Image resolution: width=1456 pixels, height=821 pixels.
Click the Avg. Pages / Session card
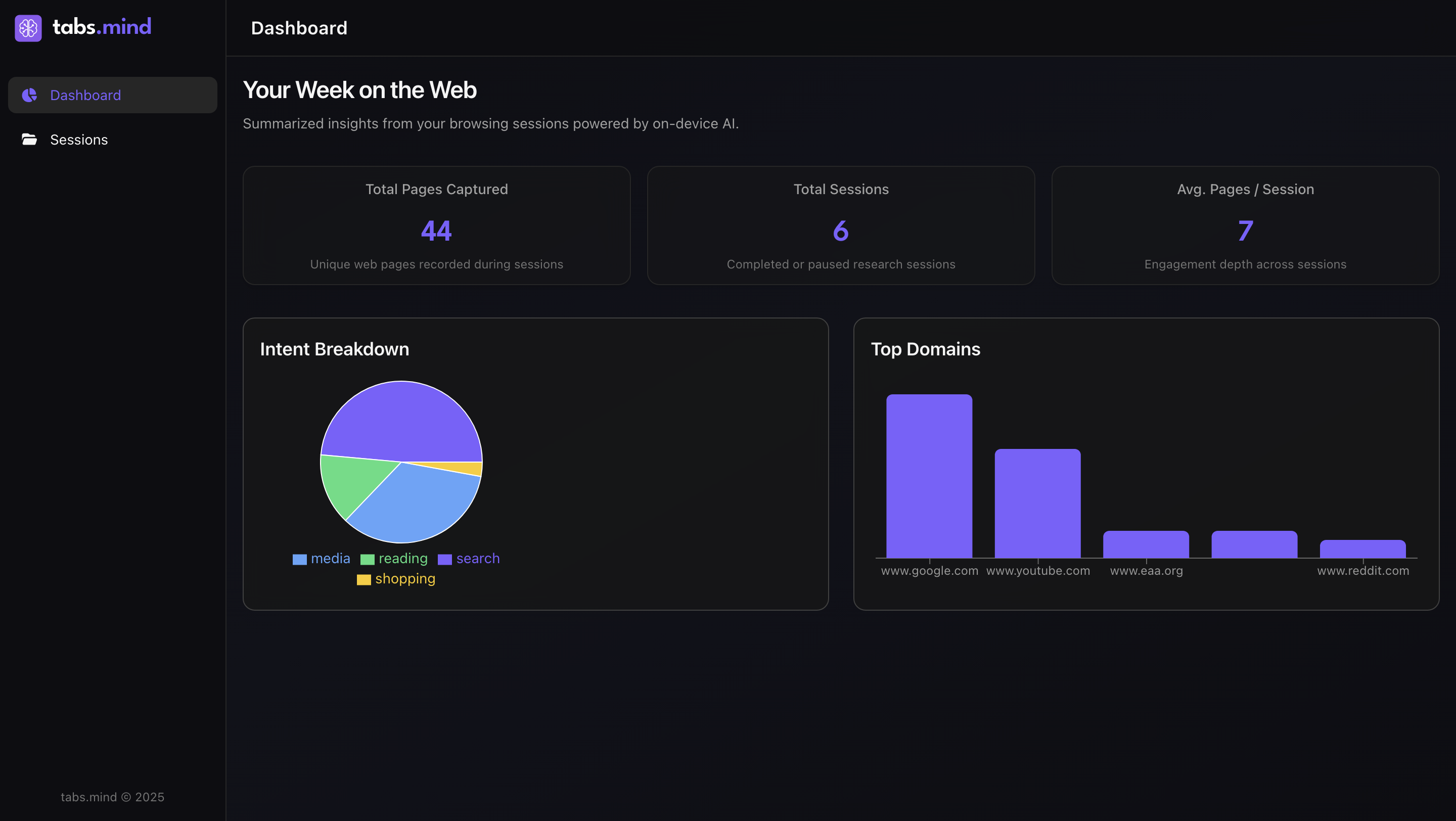pyautogui.click(x=1245, y=225)
